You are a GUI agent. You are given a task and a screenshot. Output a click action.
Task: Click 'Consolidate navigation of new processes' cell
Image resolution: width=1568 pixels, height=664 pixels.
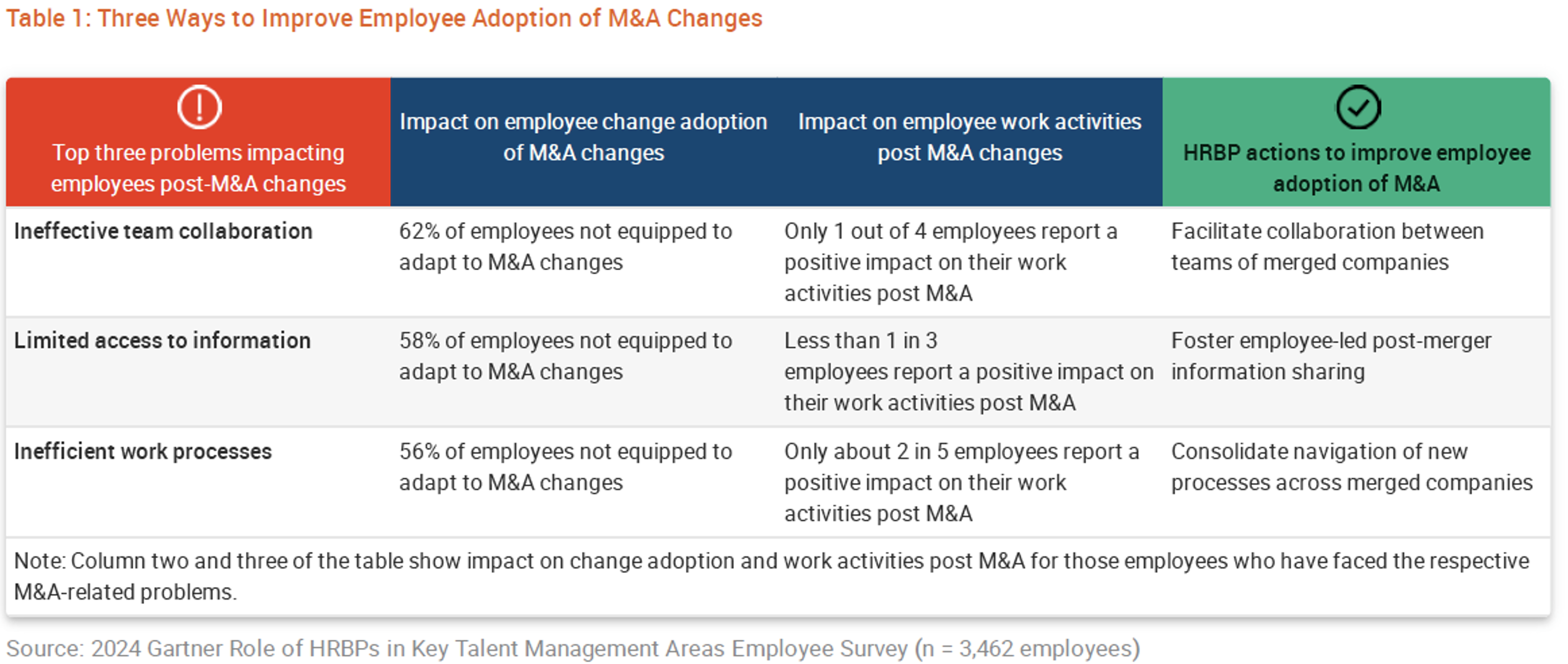(1352, 467)
